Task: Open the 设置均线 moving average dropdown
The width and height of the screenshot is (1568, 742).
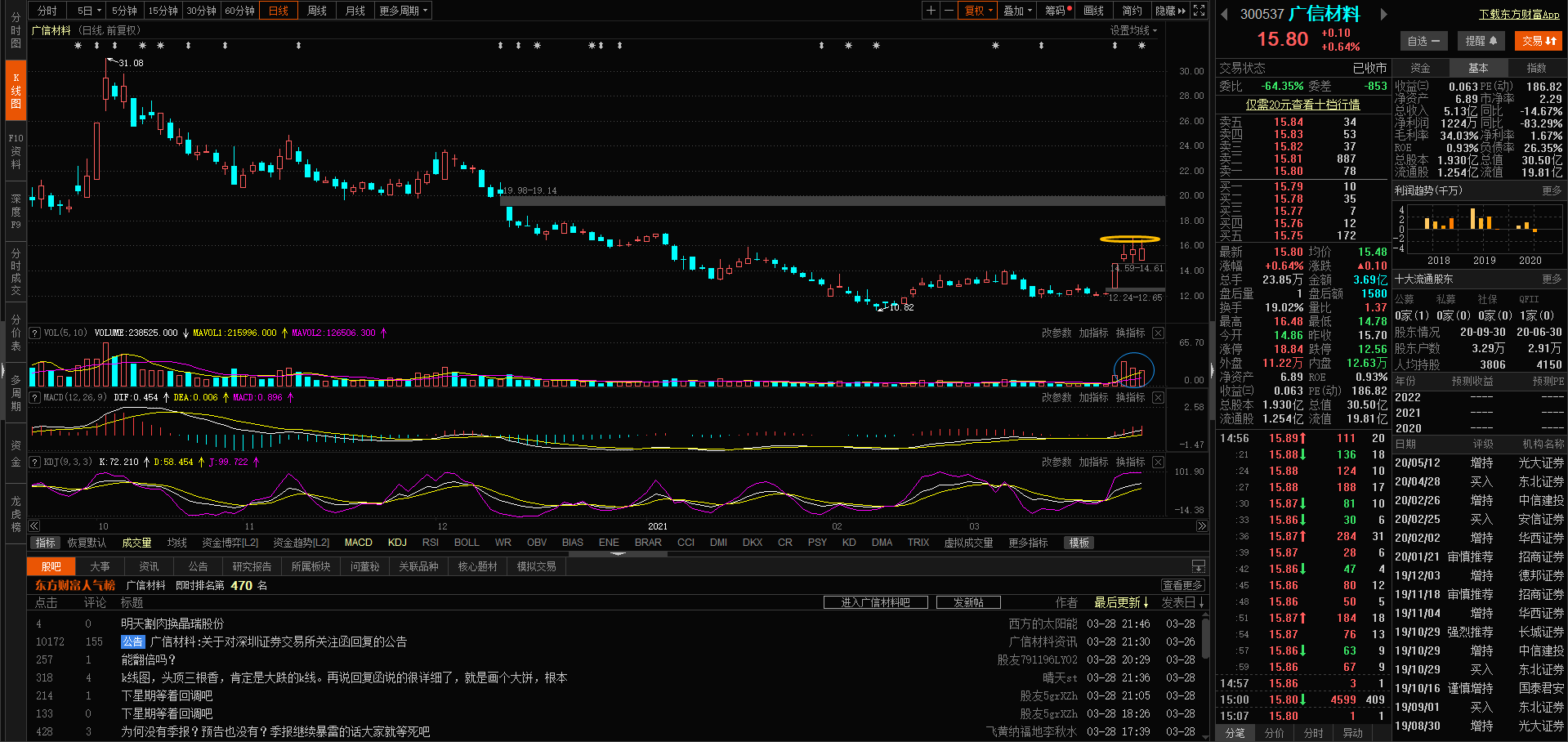Action: click(x=1132, y=30)
